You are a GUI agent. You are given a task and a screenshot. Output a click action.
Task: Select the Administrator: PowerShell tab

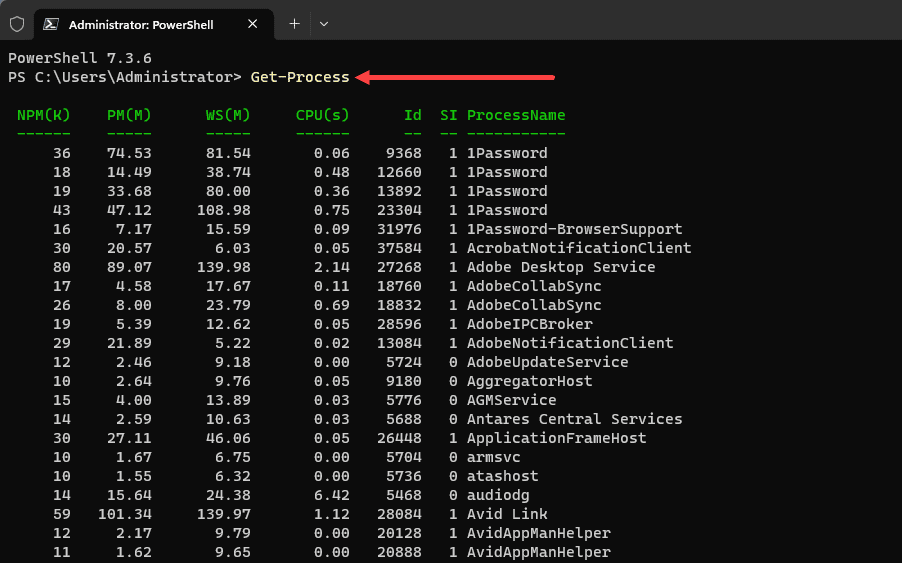pyautogui.click(x=150, y=24)
